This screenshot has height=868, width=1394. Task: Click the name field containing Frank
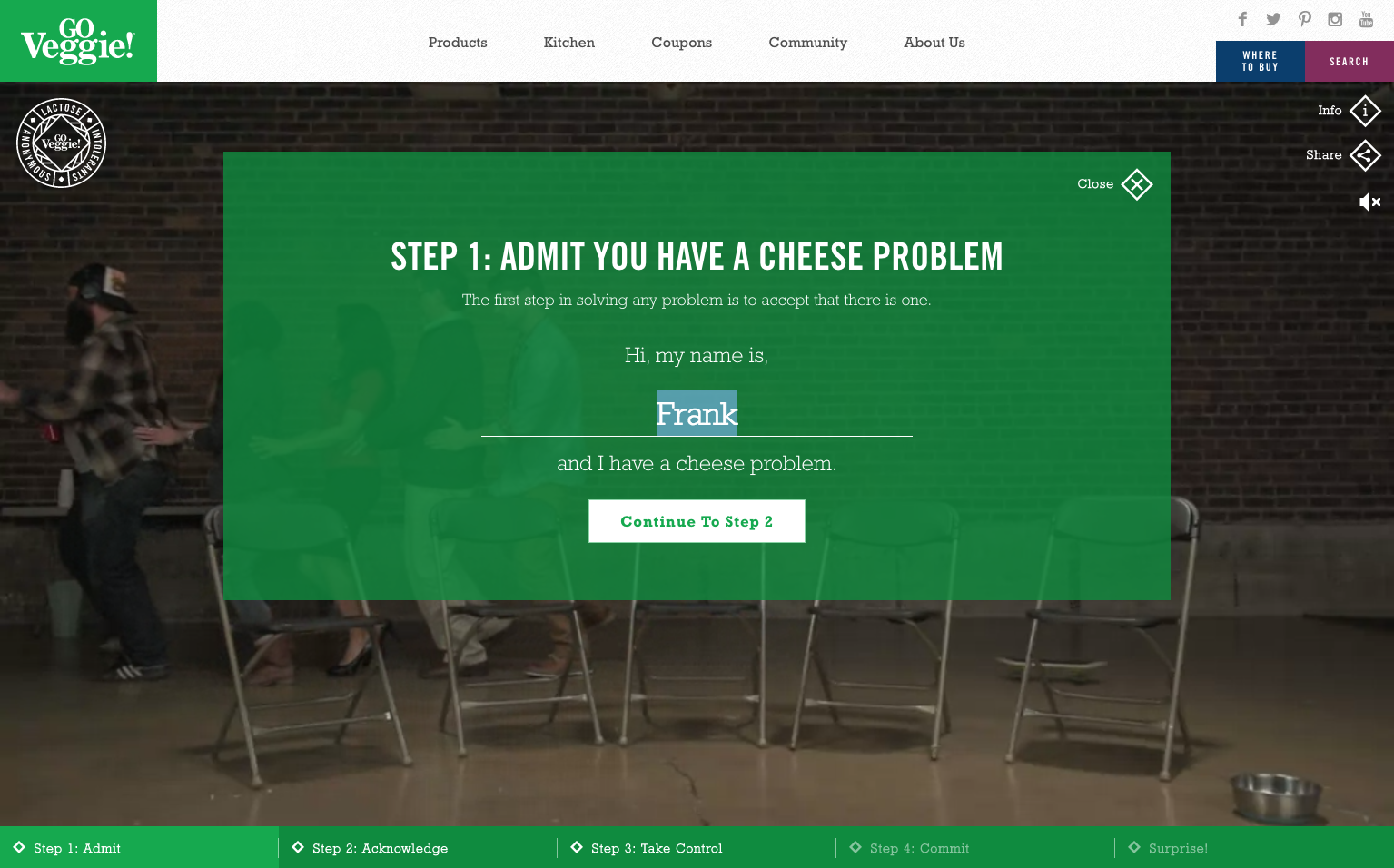697,414
